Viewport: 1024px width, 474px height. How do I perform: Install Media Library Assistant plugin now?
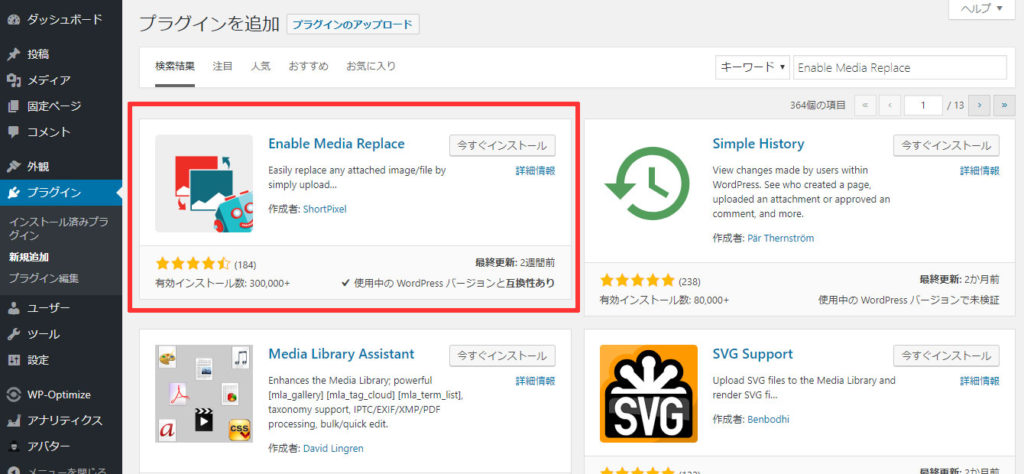(x=502, y=356)
